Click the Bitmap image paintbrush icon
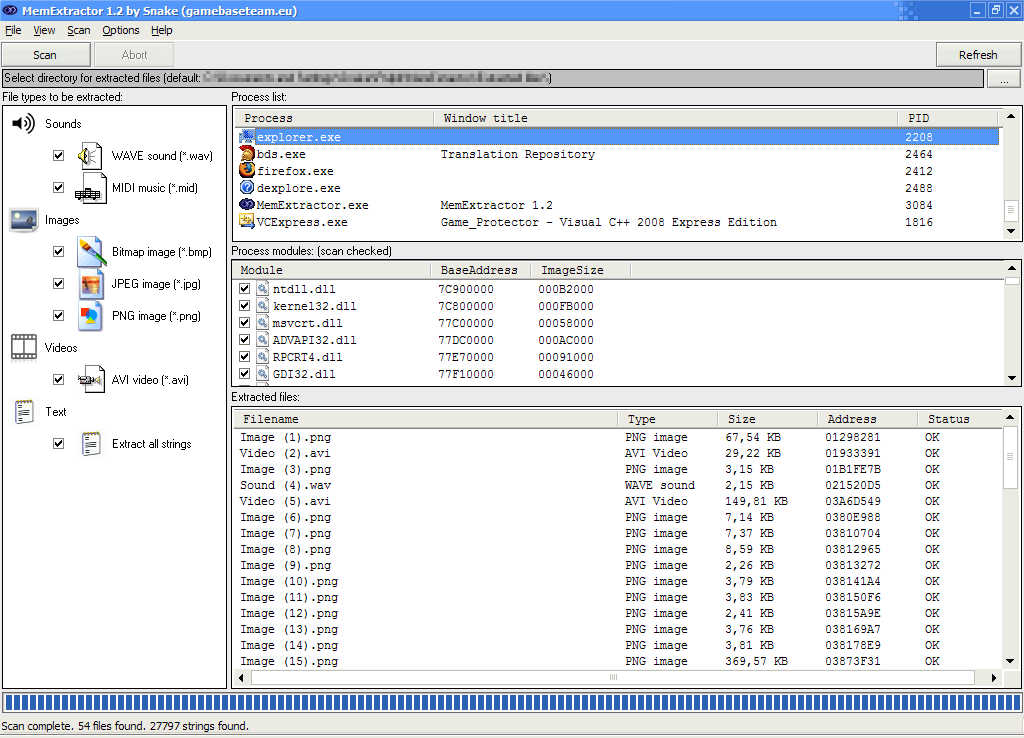Viewport: 1024px width, 738px height. (91, 252)
